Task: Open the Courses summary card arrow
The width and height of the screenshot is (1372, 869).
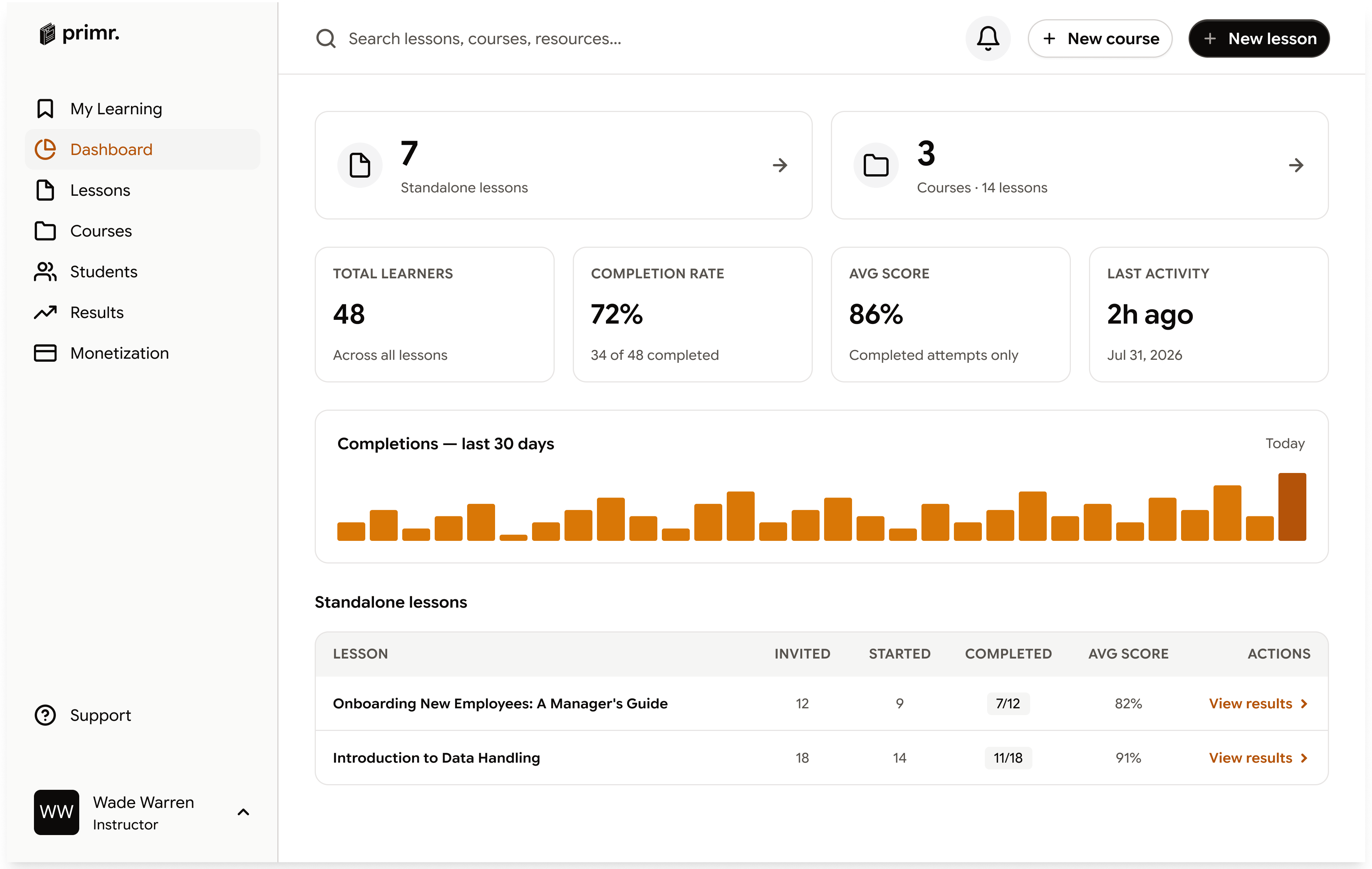Action: pos(1296,165)
